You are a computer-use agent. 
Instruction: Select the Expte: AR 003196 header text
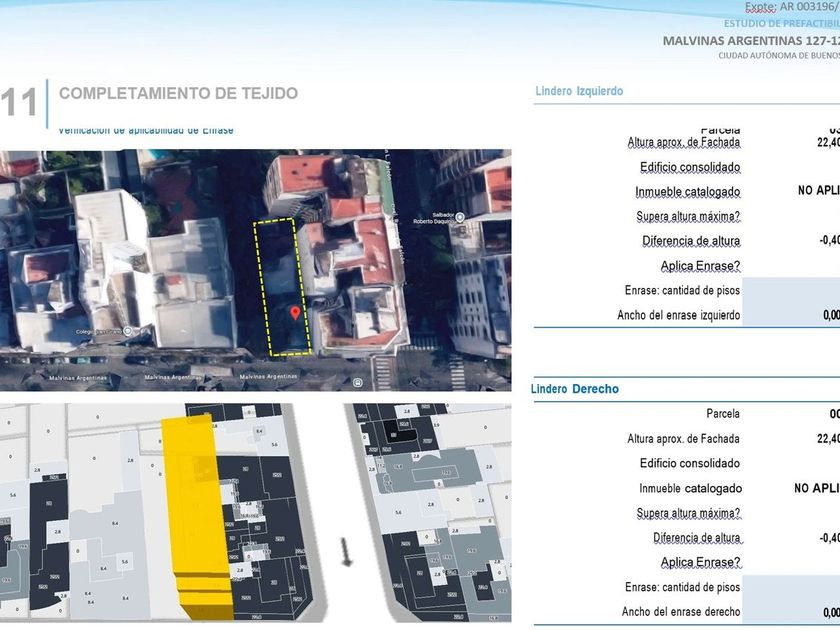792,8
